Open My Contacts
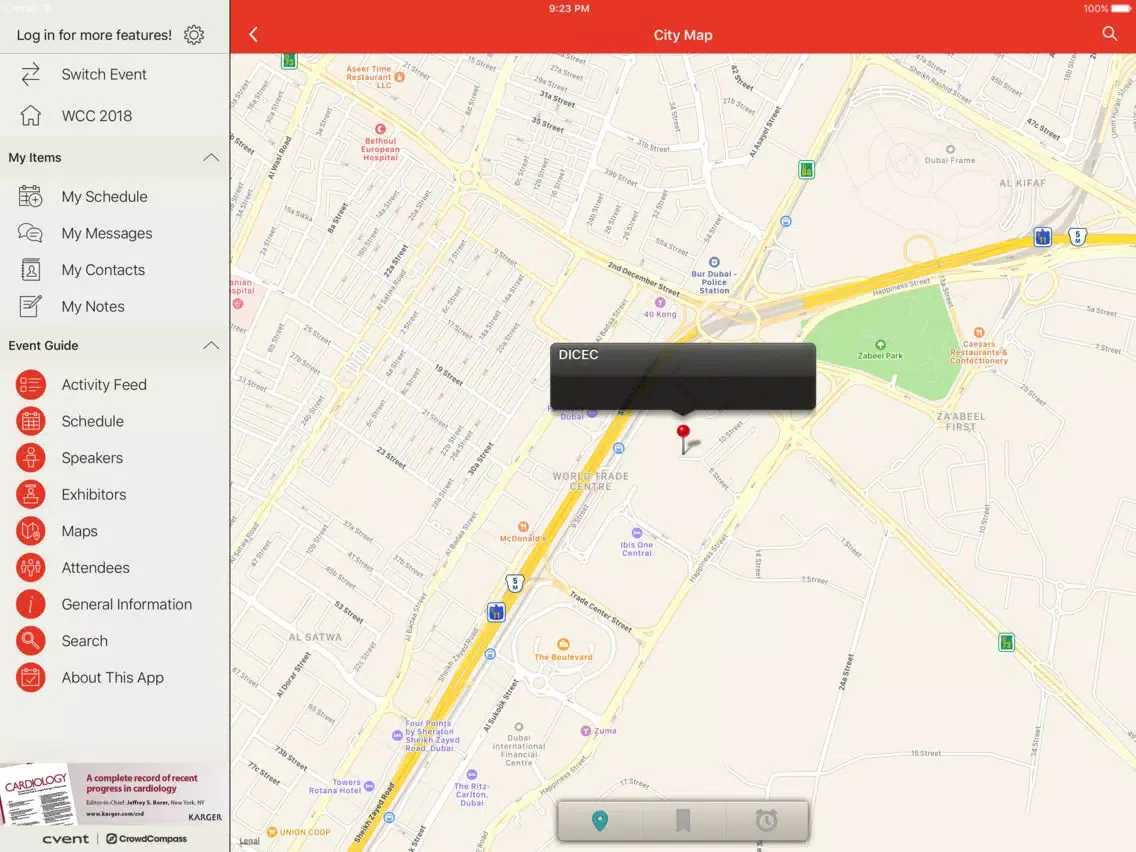 point(114,270)
